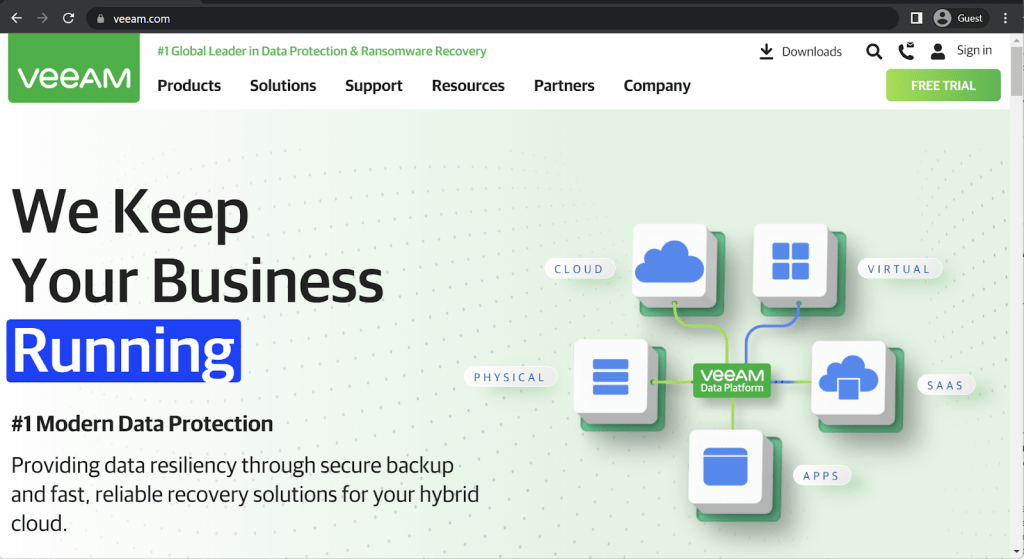Image resolution: width=1024 pixels, height=559 pixels.
Task: Click the Veeam logo in the header
Action: [x=74, y=68]
